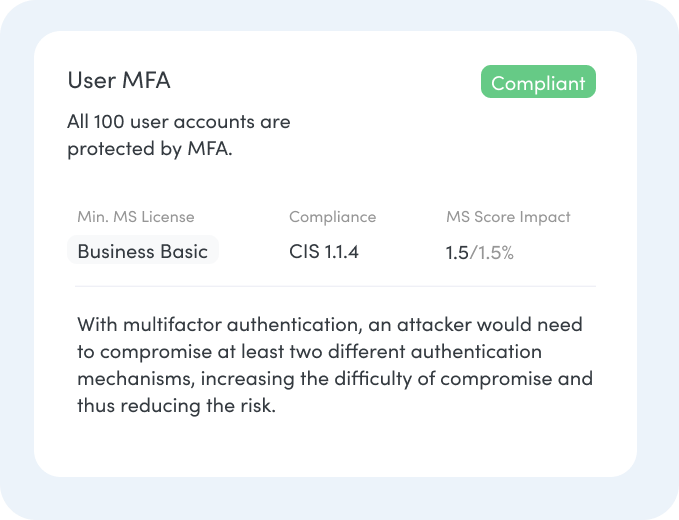The image size is (679, 520).
Task: Click the "mechanisms, increasing the difficulty" line
Action: coord(334,379)
